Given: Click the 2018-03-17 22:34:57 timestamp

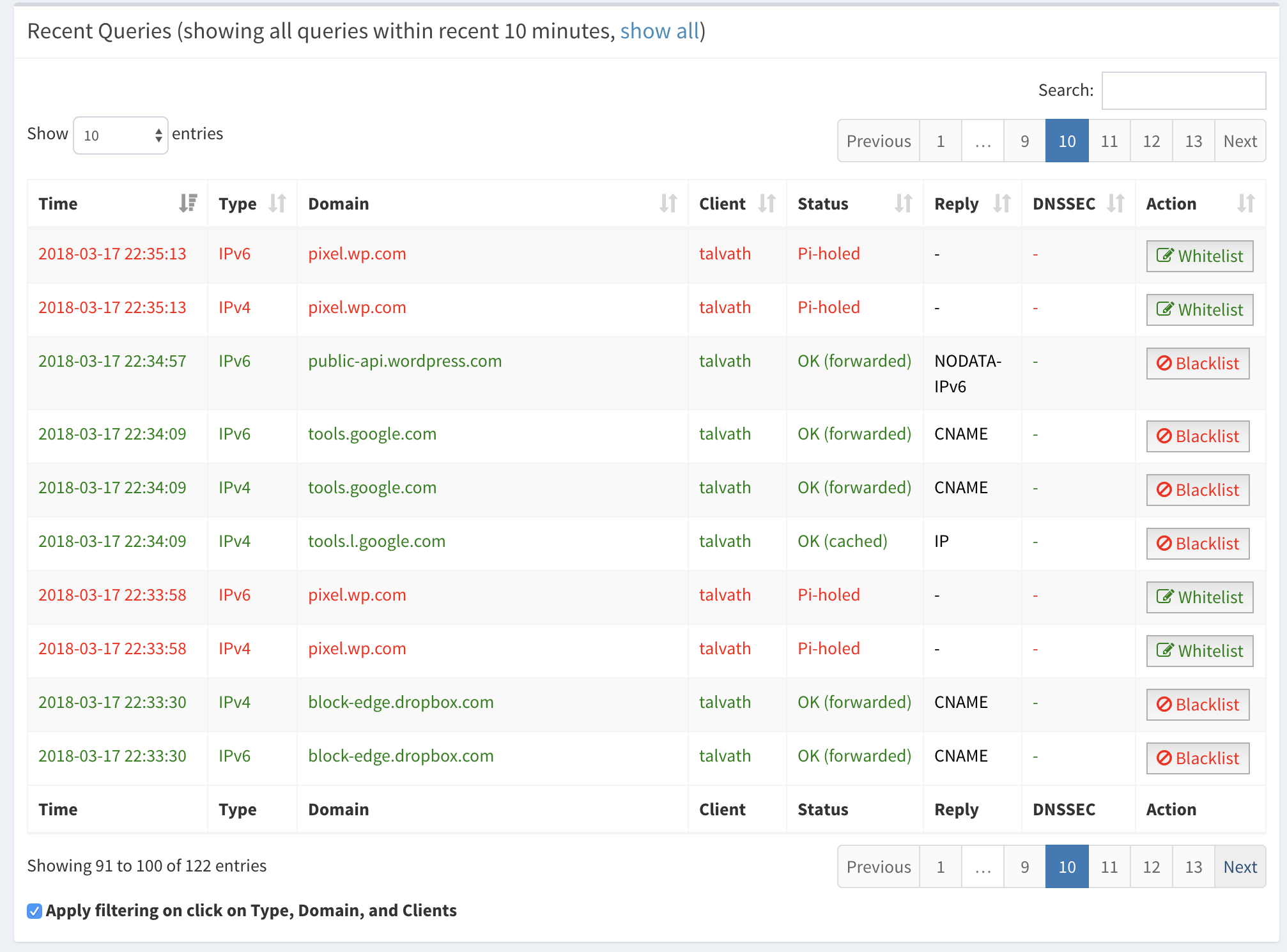Looking at the screenshot, I should point(112,361).
